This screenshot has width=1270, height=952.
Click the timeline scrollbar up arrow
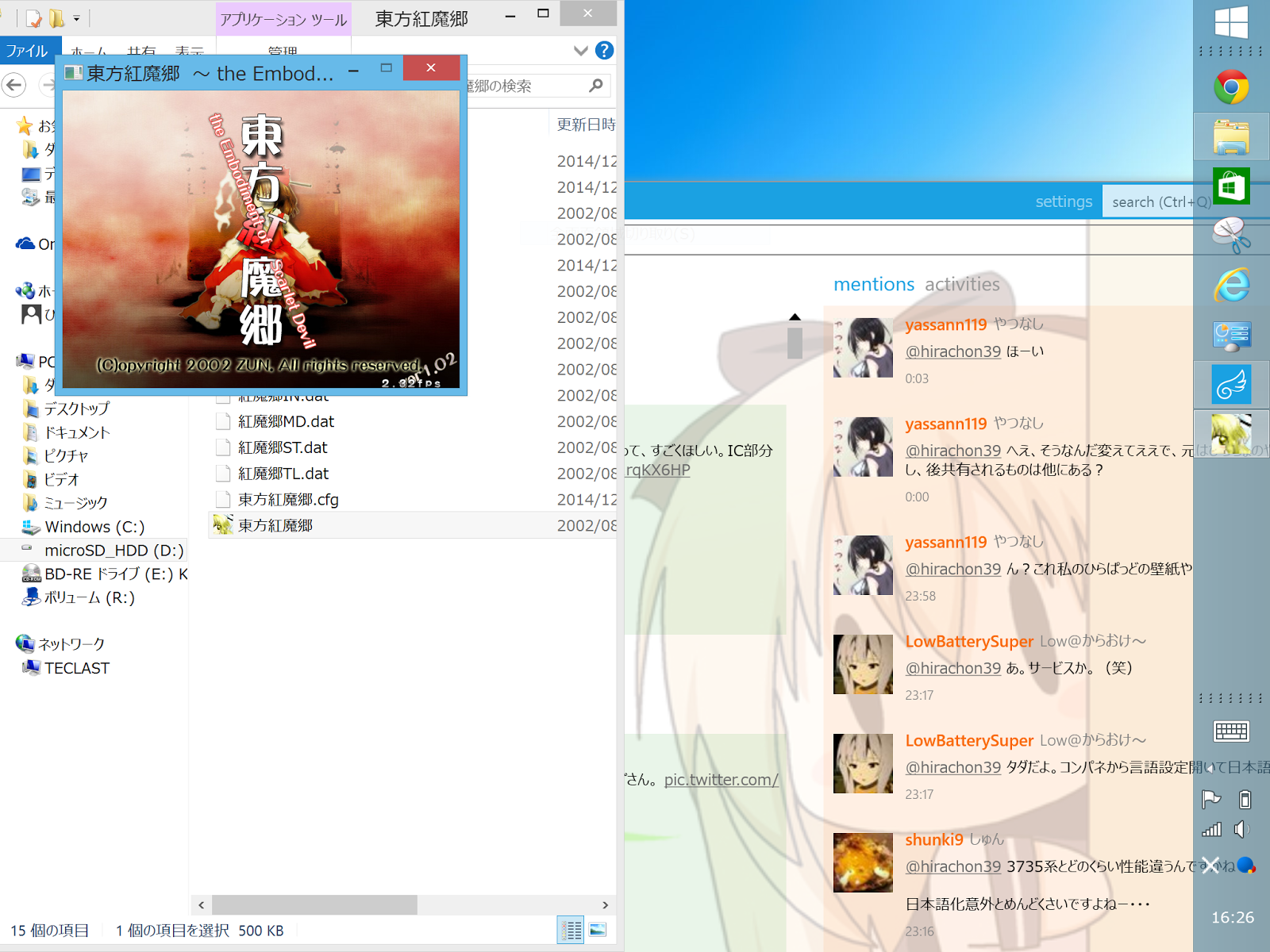795,317
